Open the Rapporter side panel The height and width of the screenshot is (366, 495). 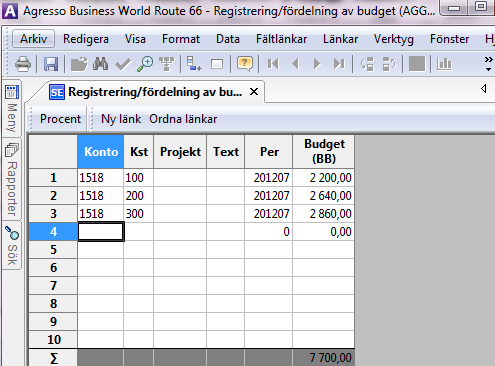tap(12, 179)
